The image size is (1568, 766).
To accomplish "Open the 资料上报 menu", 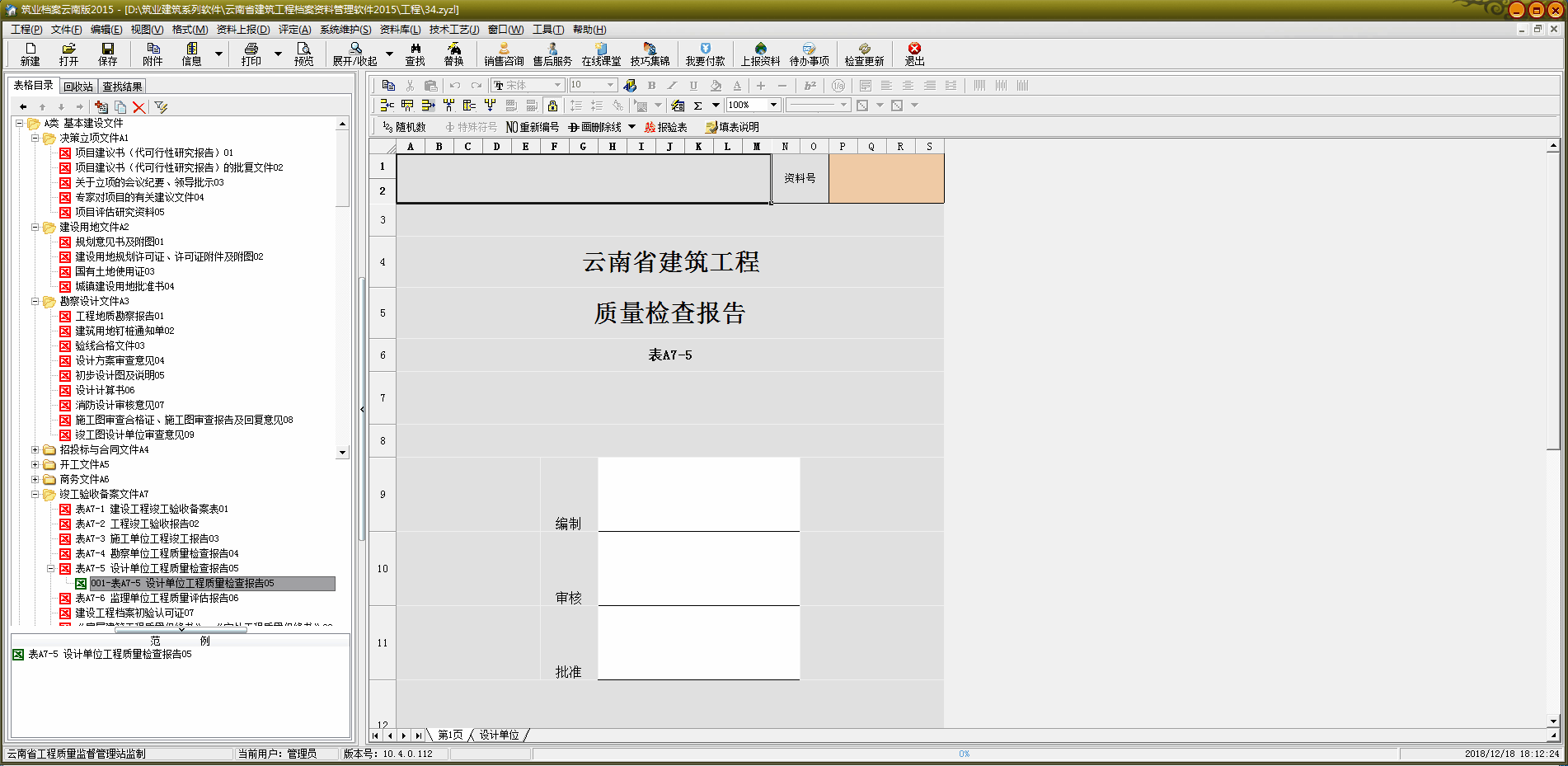I will (242, 30).
